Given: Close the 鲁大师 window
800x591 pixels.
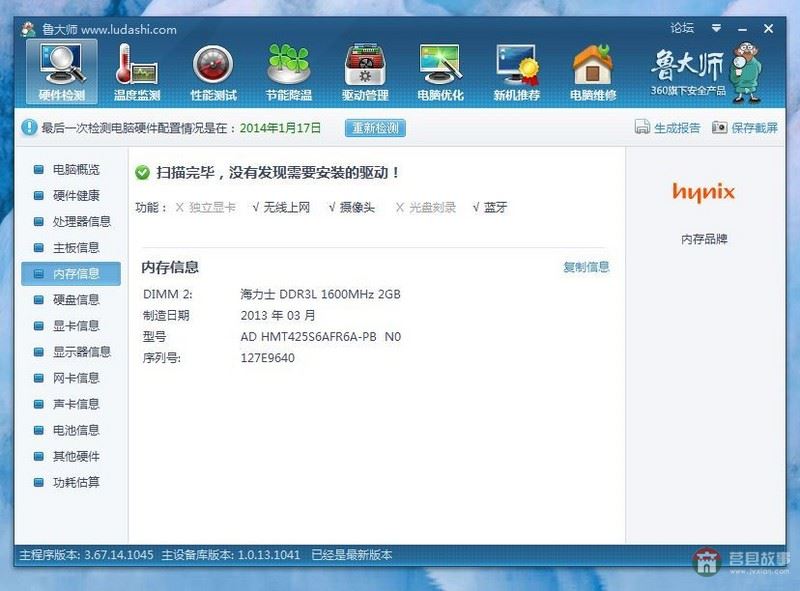Looking at the screenshot, I should click(x=768, y=29).
